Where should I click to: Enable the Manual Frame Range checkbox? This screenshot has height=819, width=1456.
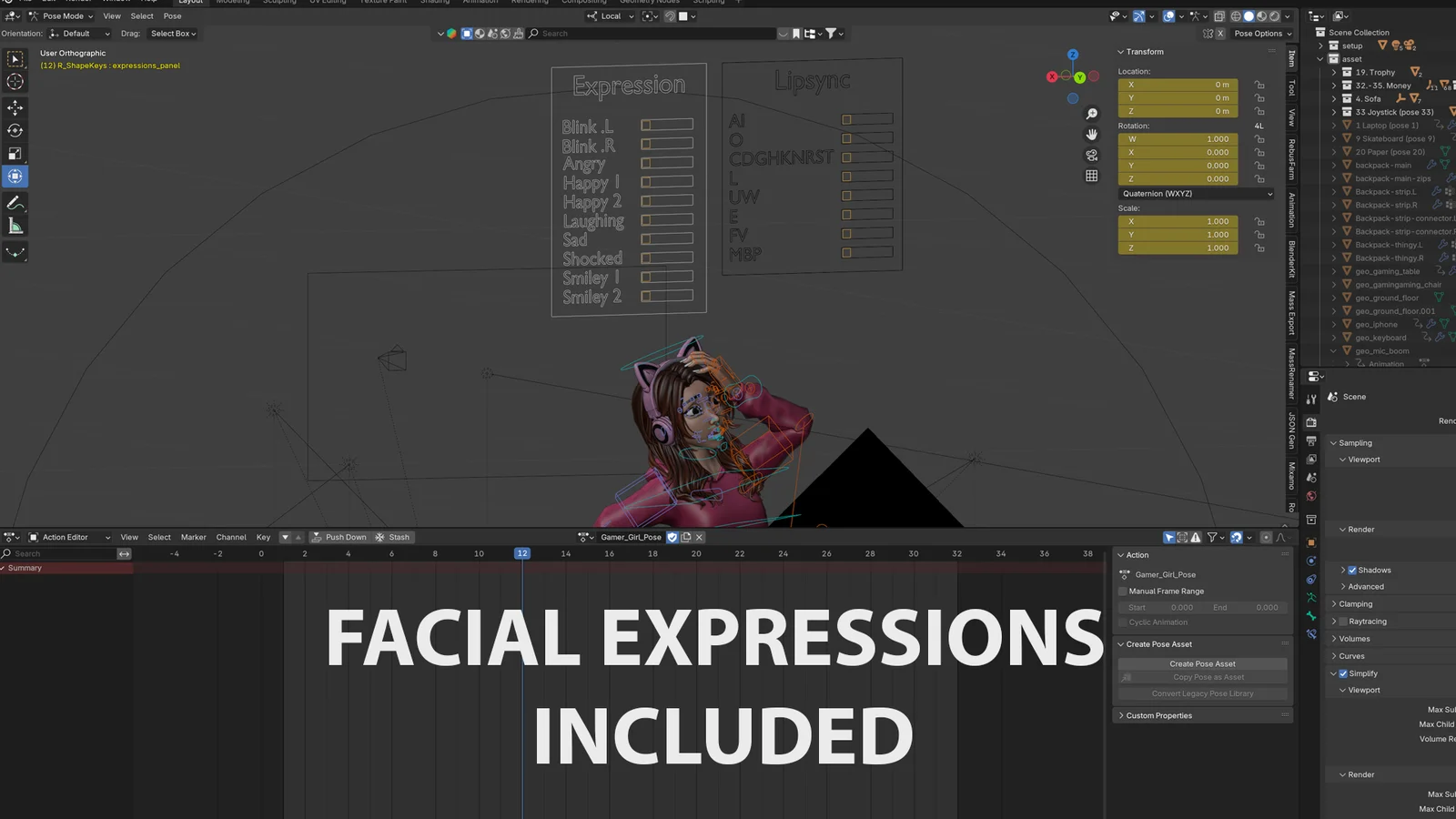[1123, 591]
